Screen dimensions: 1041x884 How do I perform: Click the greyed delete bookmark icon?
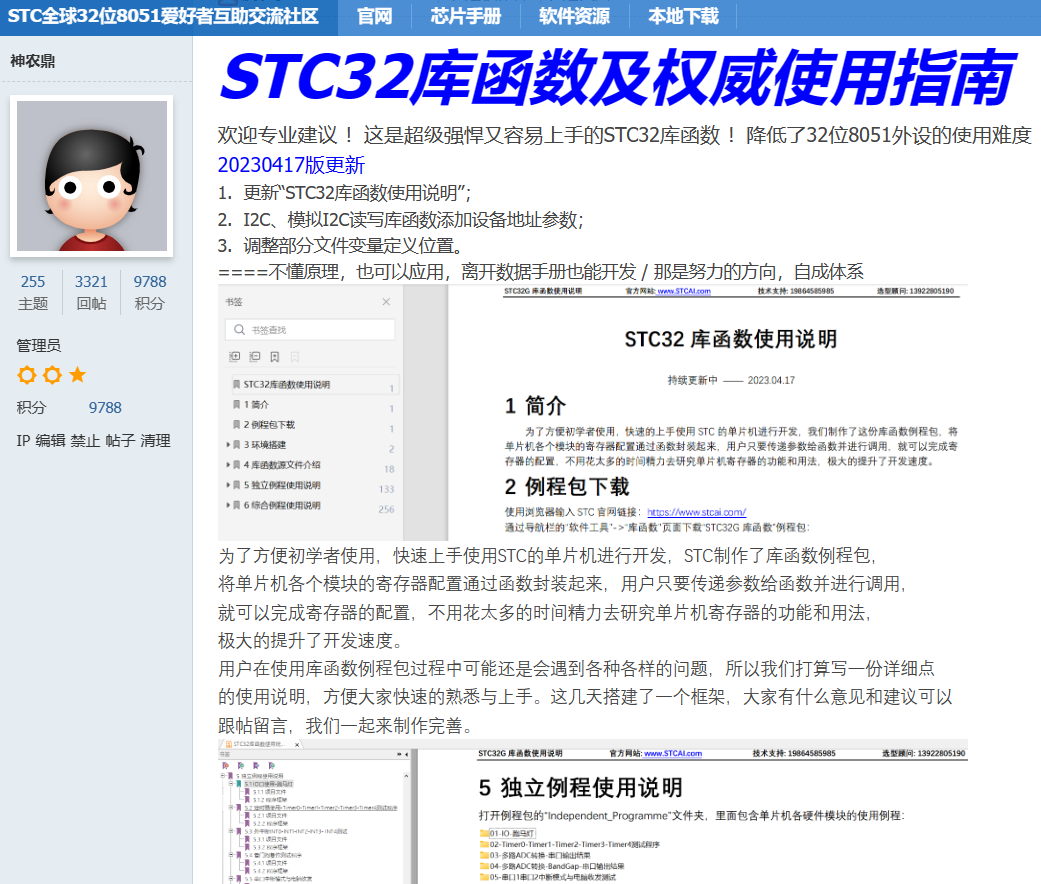point(295,357)
